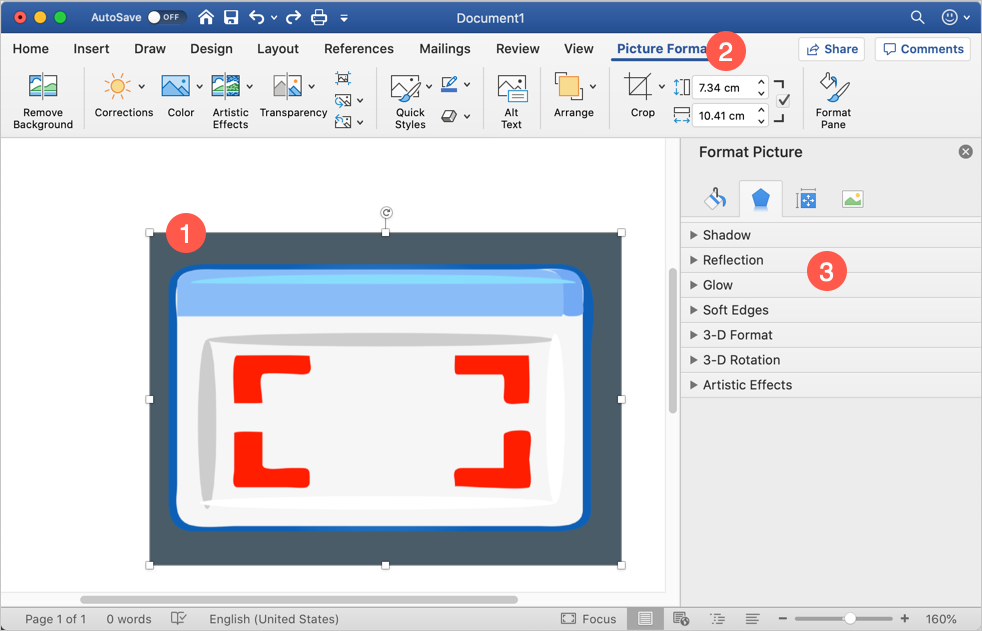Viewport: 982px width, 631px height.
Task: Click the Quick Styles icon
Action: pos(407,88)
